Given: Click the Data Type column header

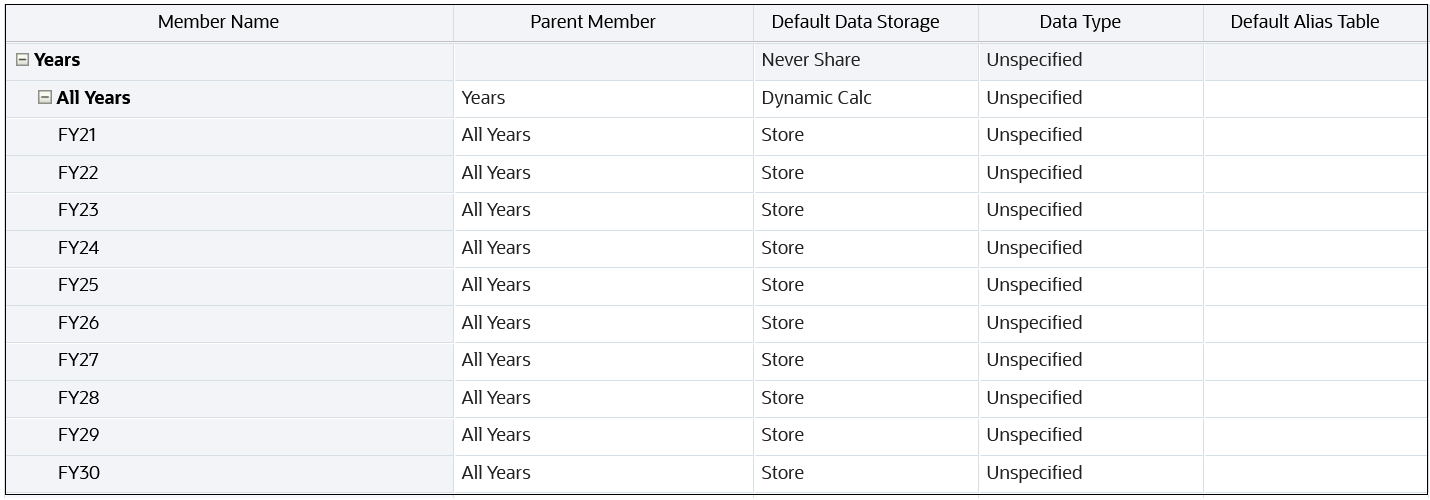Looking at the screenshot, I should (x=1080, y=22).
